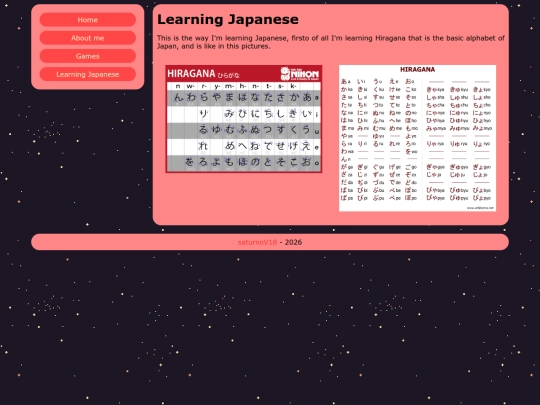
Task: Open the white Hiragana syllabary chart image
Action: [417, 138]
